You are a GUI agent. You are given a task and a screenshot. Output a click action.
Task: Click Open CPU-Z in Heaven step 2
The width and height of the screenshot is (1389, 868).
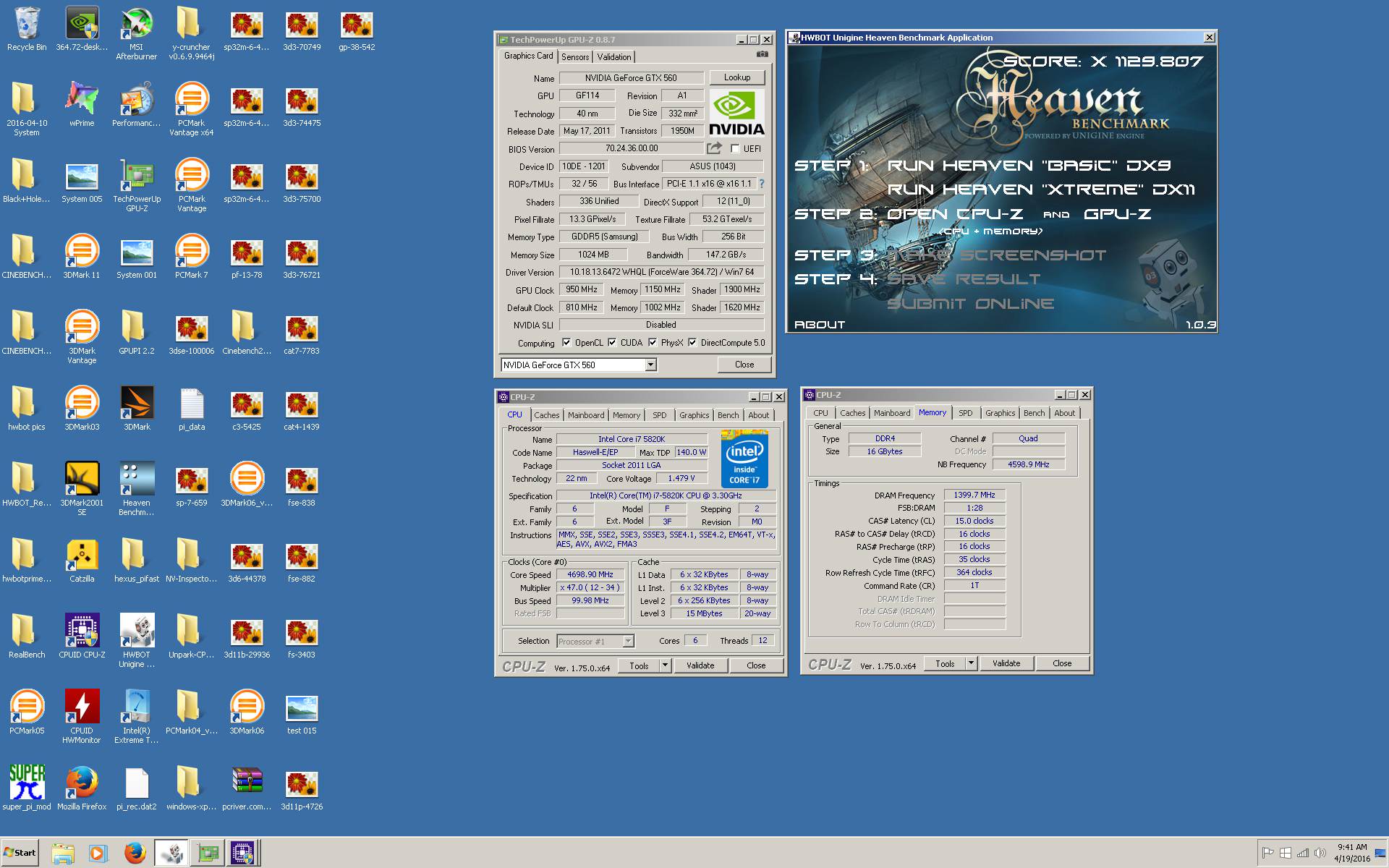point(955,214)
